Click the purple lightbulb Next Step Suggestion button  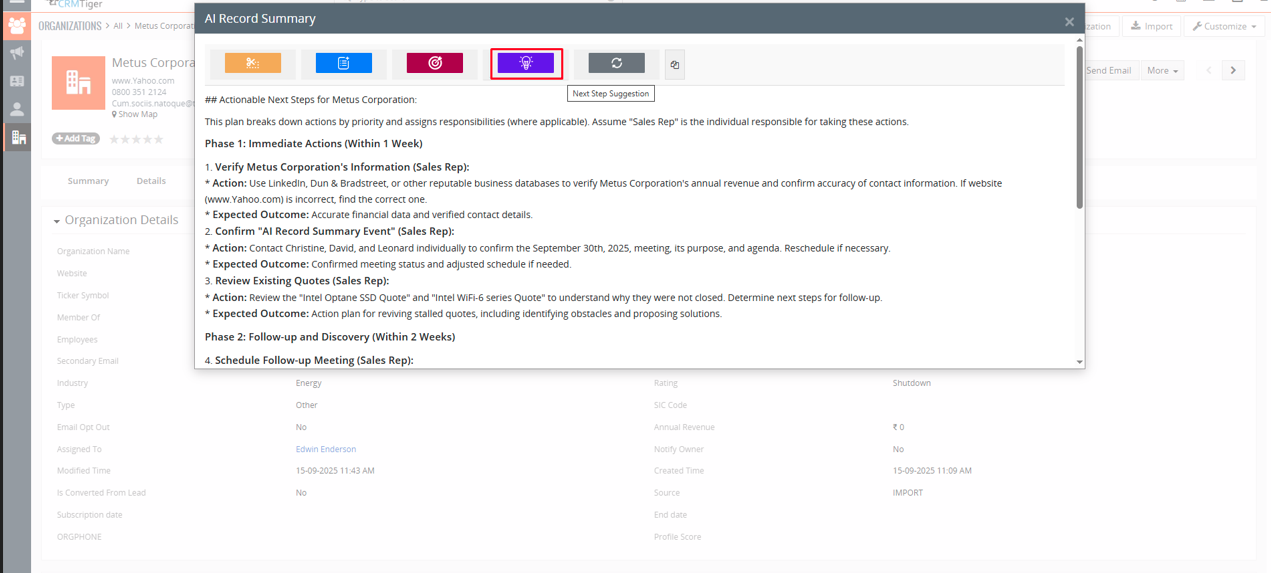coord(526,63)
